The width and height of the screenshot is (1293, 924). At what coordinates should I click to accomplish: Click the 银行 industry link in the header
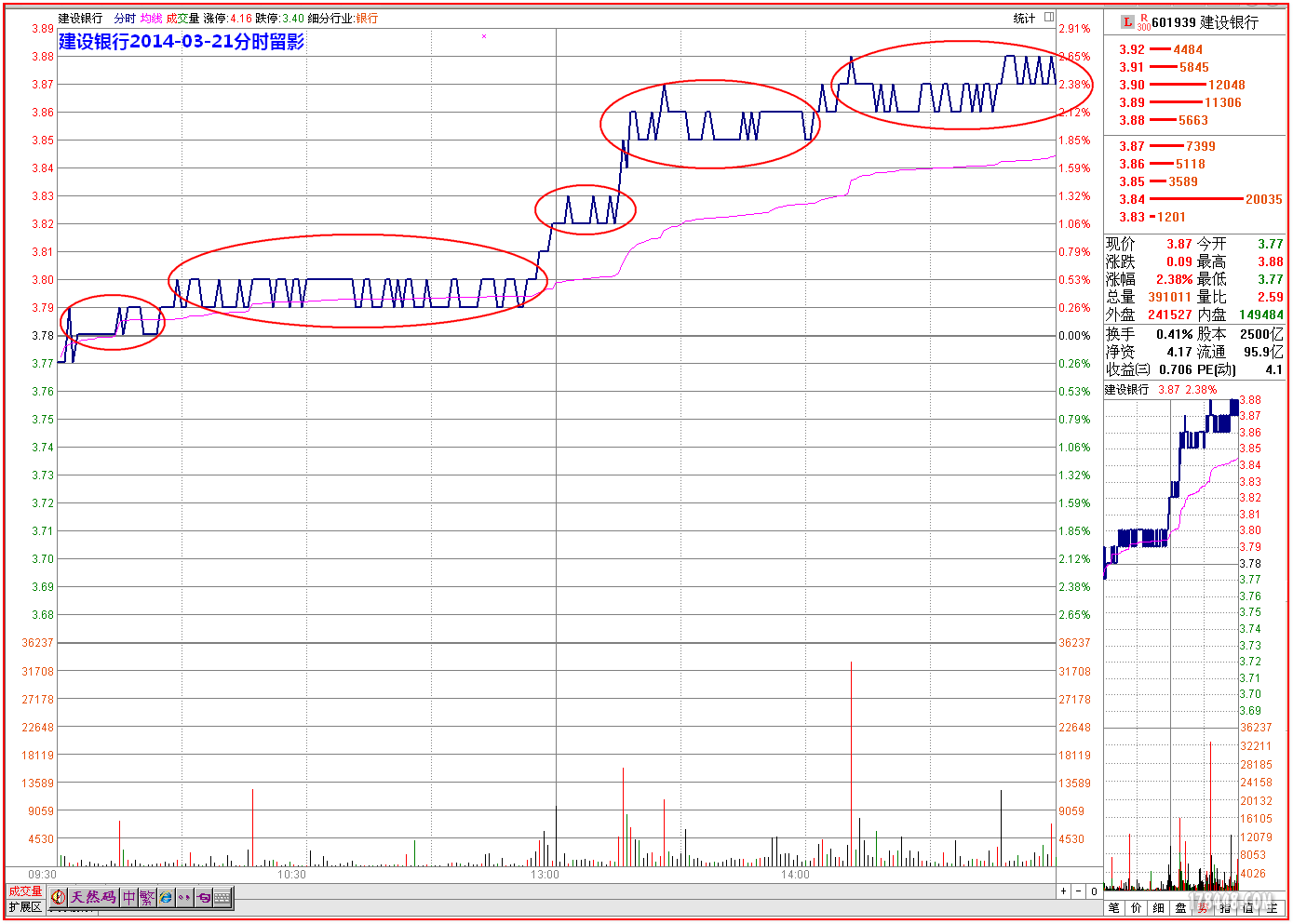click(x=367, y=19)
